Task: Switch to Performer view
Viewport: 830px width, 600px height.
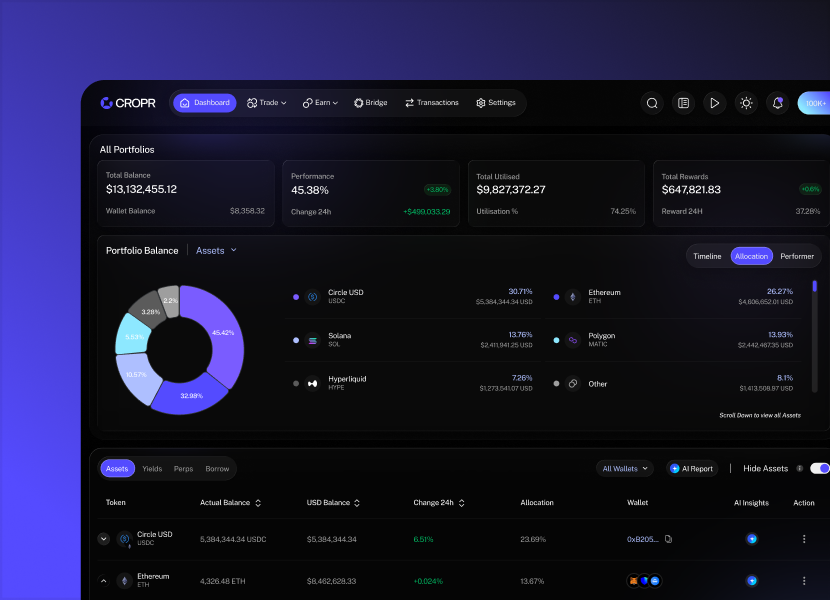Action: (797, 256)
